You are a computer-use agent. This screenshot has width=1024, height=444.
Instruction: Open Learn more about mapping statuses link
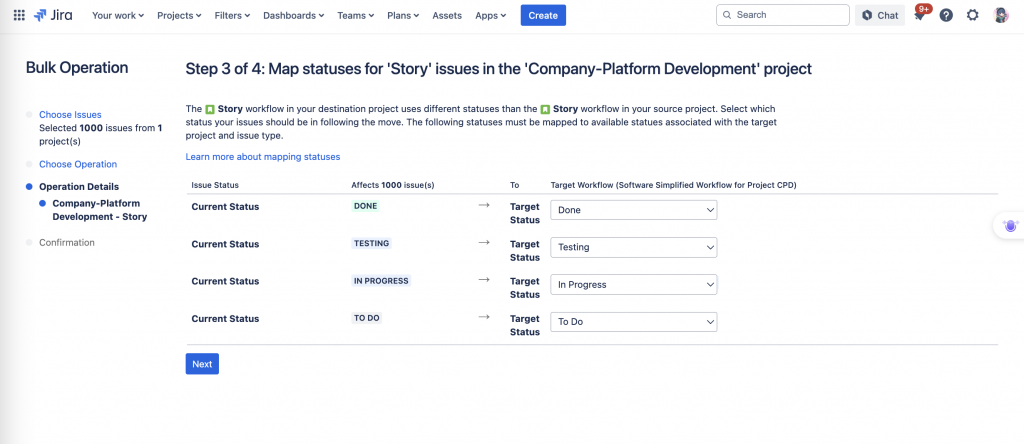tap(262, 157)
